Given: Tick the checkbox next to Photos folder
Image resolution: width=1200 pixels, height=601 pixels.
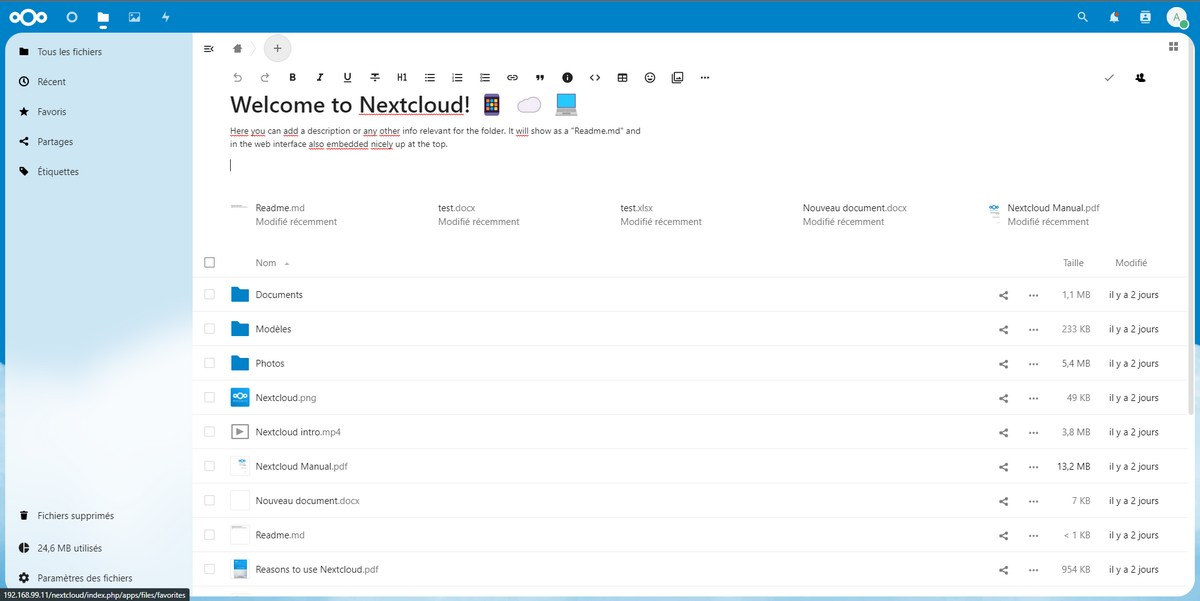Looking at the screenshot, I should 209,363.
